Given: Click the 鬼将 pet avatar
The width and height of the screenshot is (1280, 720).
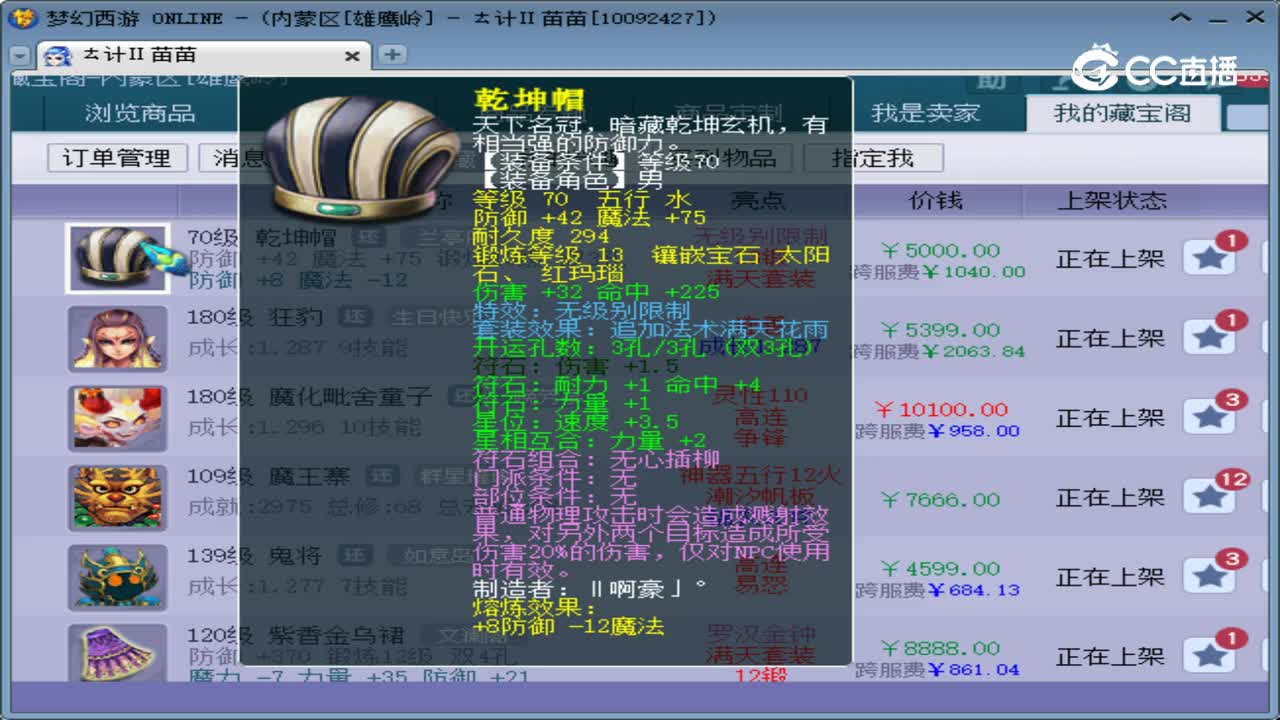Looking at the screenshot, I should click(117, 577).
